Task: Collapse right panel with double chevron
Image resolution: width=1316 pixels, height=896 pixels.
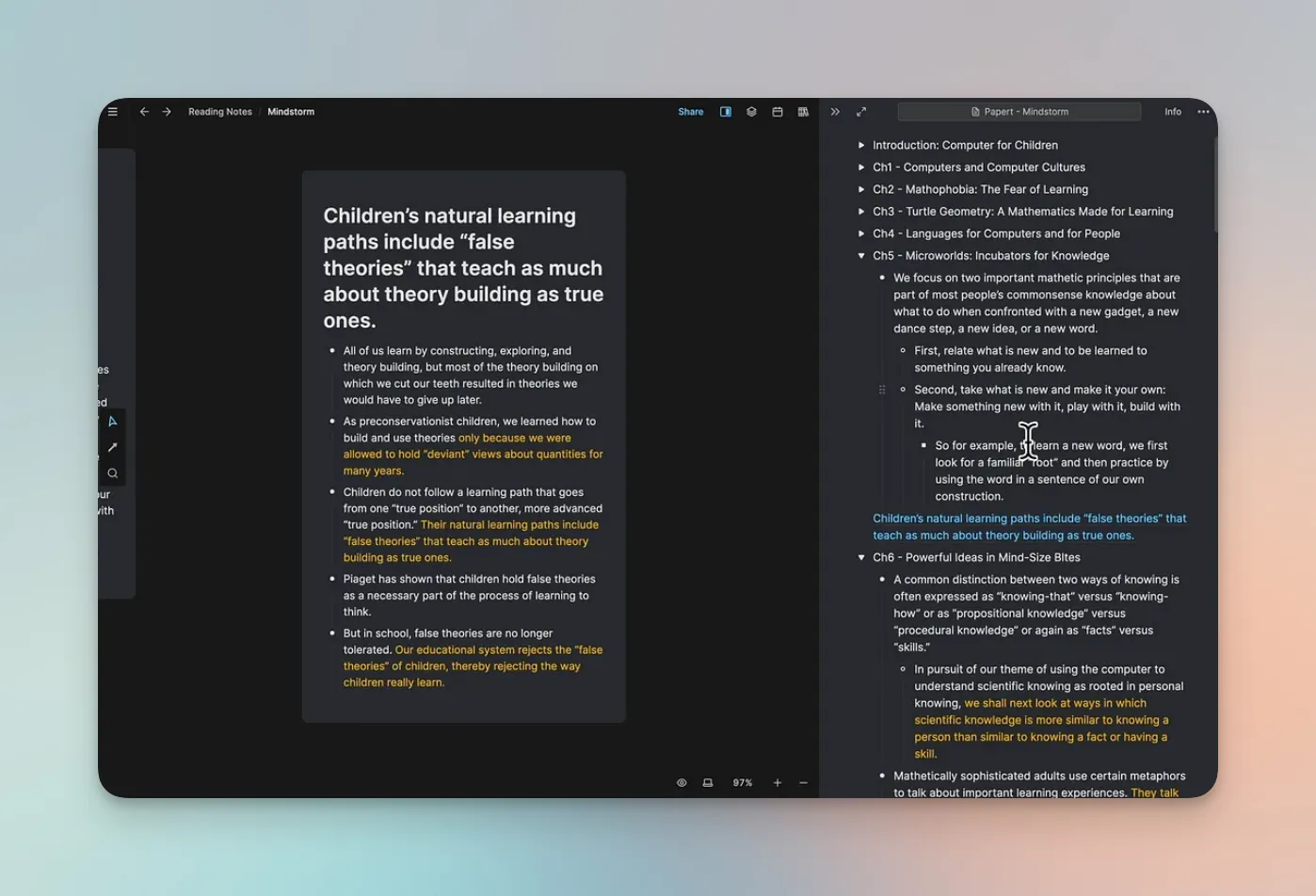Action: (835, 112)
